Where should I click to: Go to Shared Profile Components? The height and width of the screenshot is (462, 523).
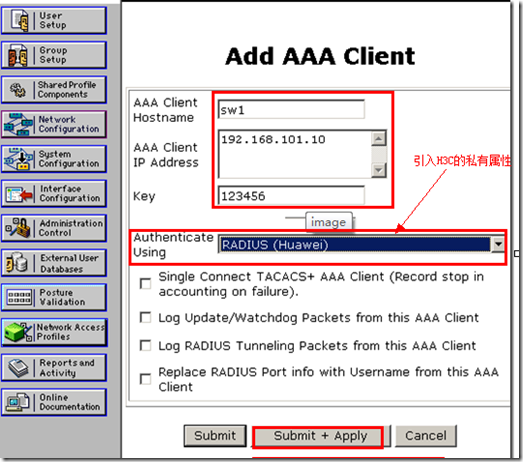pyautogui.click(x=54, y=90)
